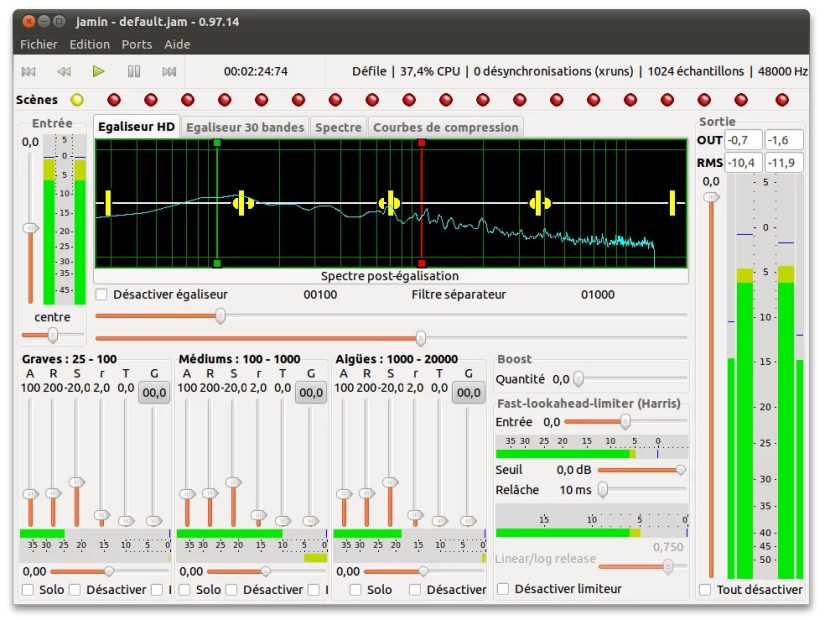
Task: Open the Ports menu
Action: 137,44
